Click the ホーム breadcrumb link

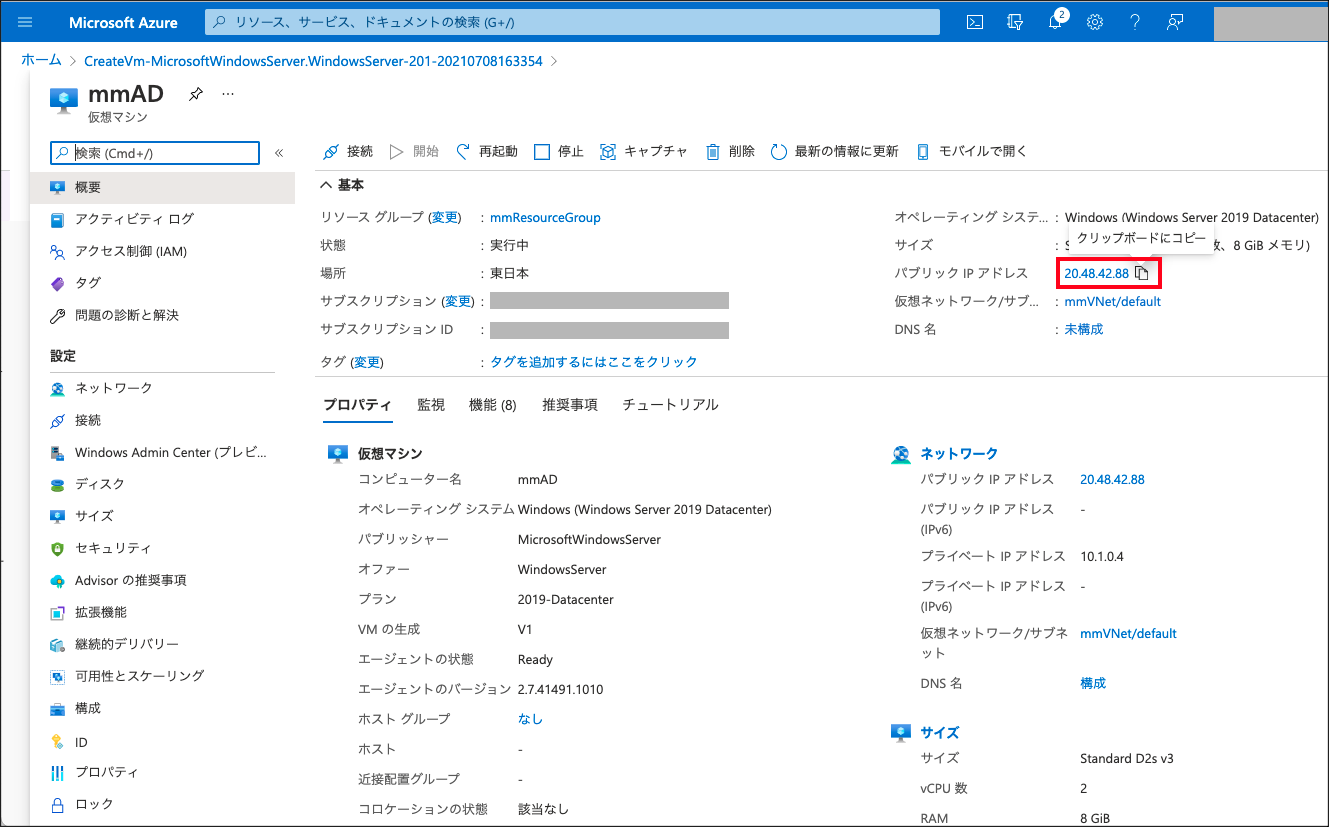(41, 61)
